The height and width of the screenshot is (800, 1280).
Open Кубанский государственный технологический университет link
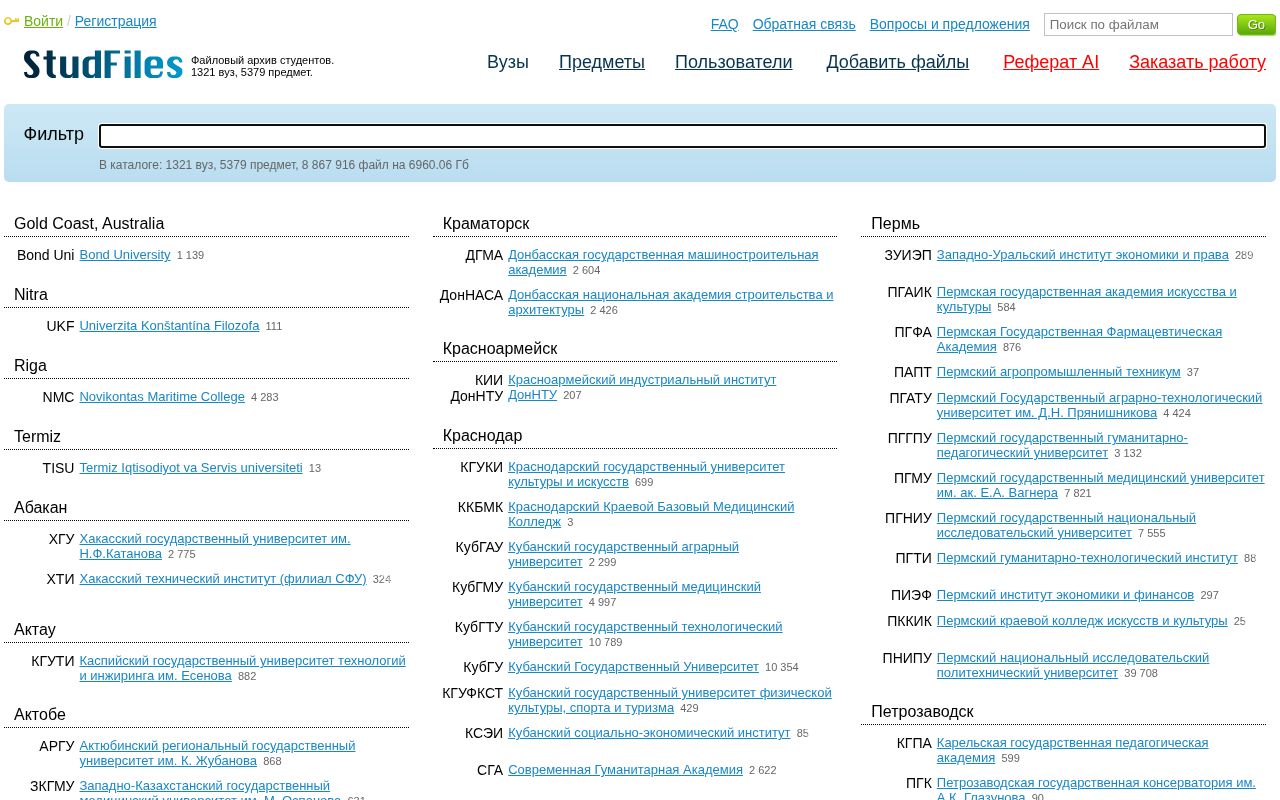(645, 634)
